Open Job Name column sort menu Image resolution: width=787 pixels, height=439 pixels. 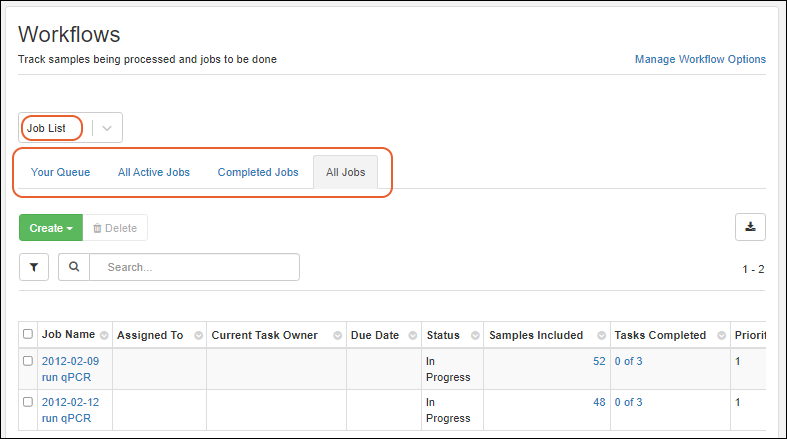[x=105, y=335]
